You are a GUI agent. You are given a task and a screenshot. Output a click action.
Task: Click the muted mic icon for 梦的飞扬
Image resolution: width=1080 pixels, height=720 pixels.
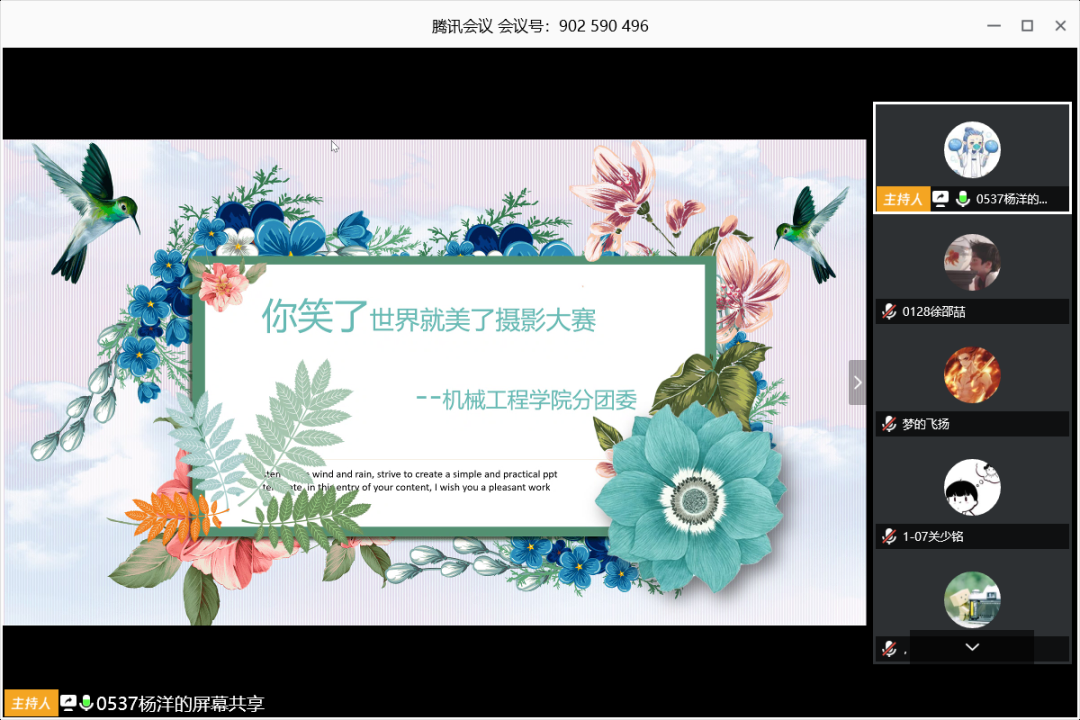tap(888, 424)
